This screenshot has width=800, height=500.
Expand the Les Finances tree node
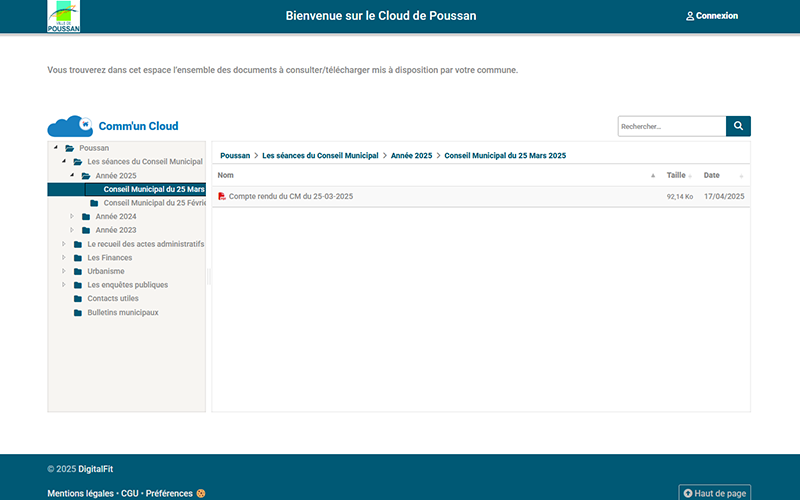pos(64,258)
